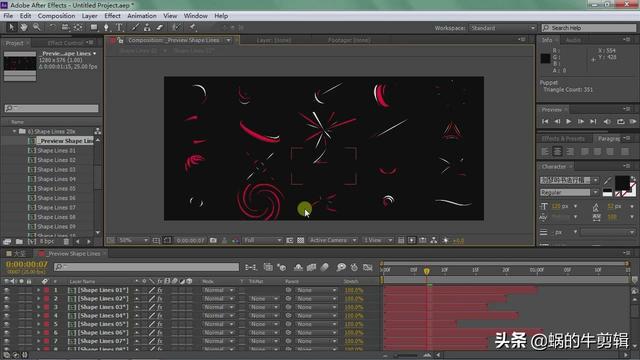The image size is (640, 360).
Task: Select the Pen tool
Action: (106, 27)
